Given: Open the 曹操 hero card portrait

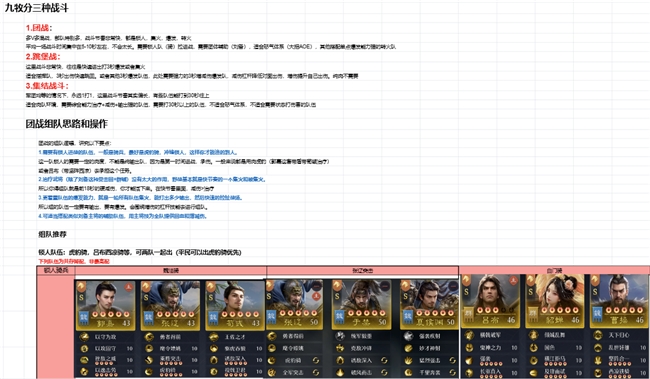Looking at the screenshot, I should coord(620,301).
